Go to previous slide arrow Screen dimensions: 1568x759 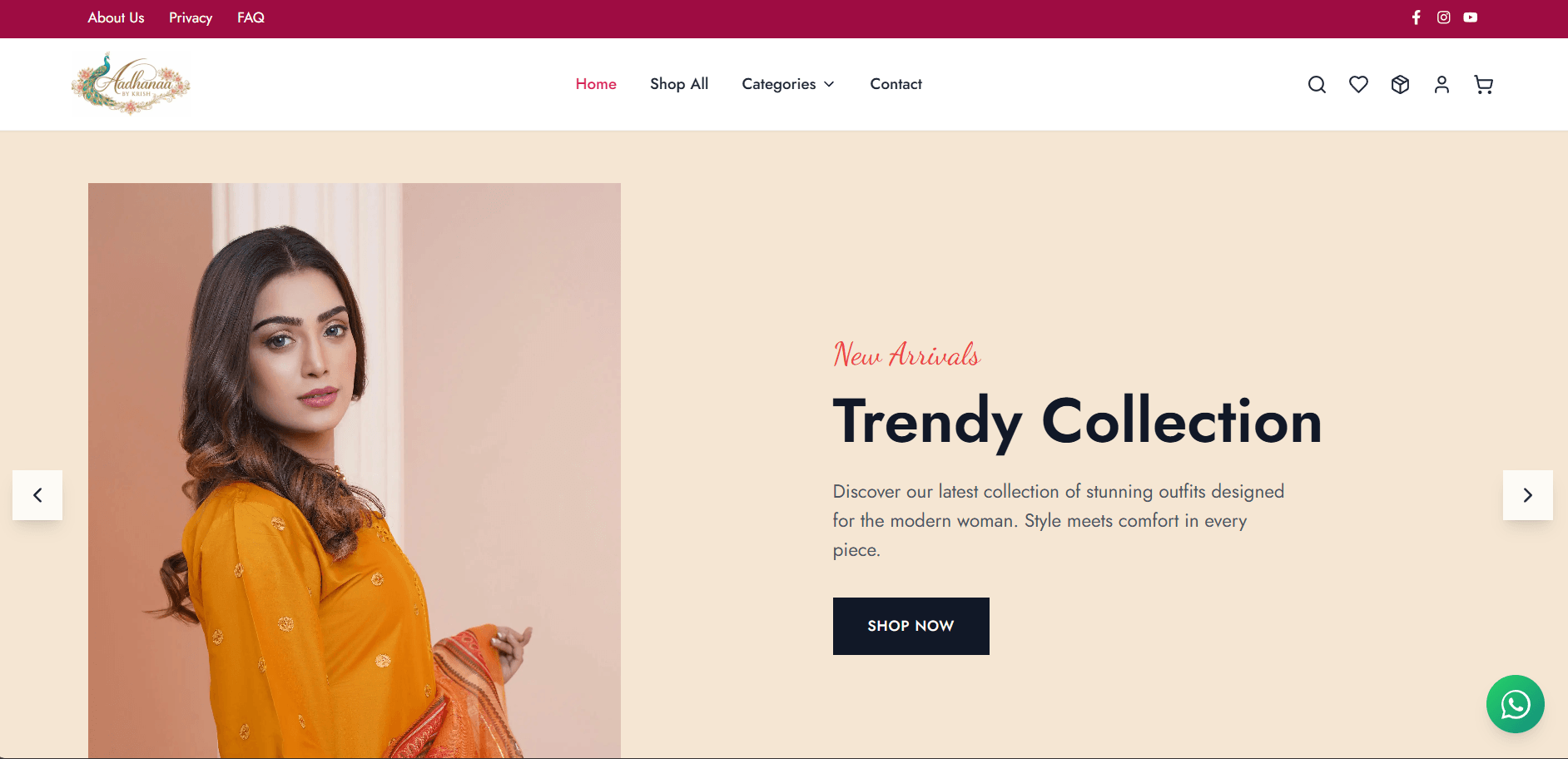[37, 495]
